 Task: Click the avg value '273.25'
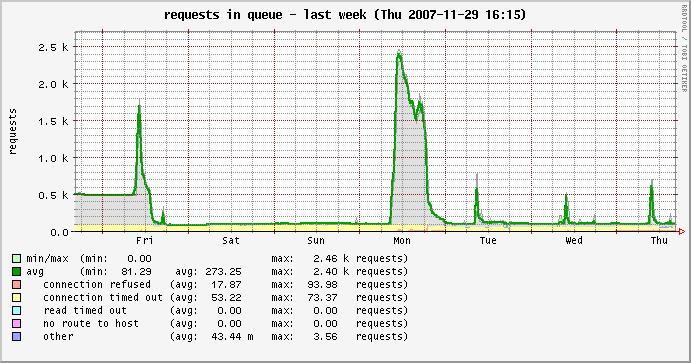pyautogui.click(x=223, y=271)
